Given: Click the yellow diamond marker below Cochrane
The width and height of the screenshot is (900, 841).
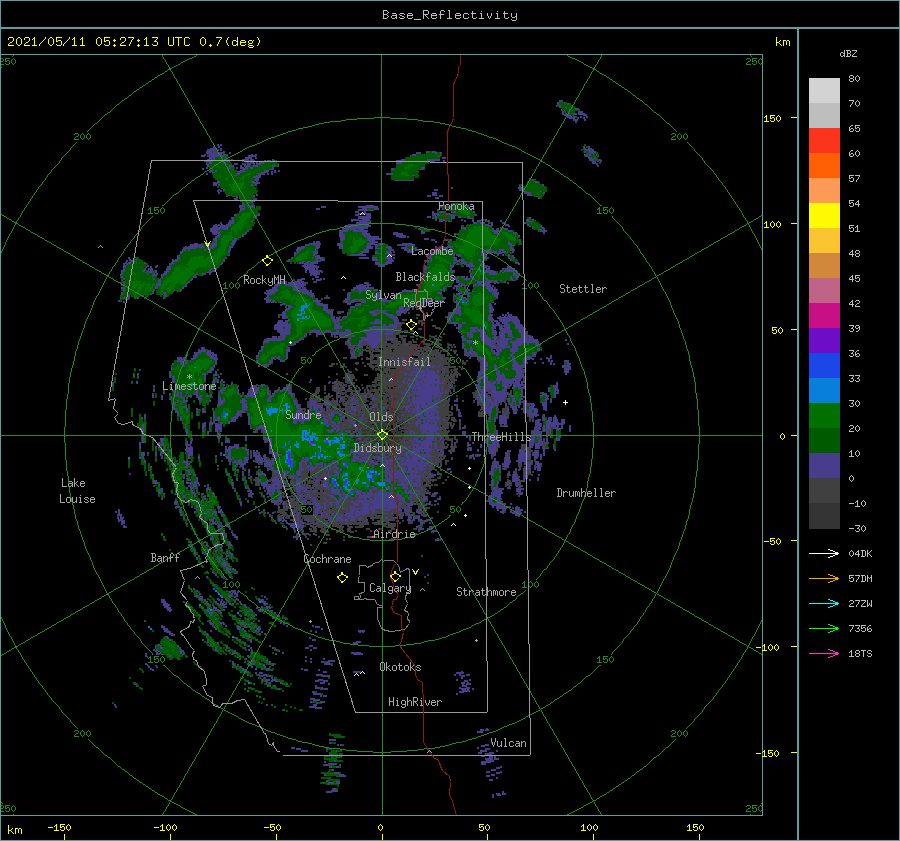Looking at the screenshot, I should (x=342, y=578).
